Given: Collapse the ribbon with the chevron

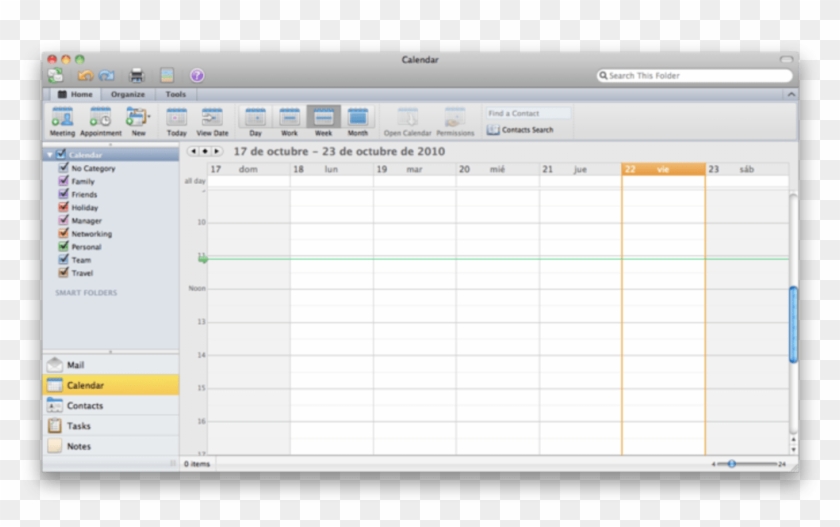Looking at the screenshot, I should tap(791, 94).
